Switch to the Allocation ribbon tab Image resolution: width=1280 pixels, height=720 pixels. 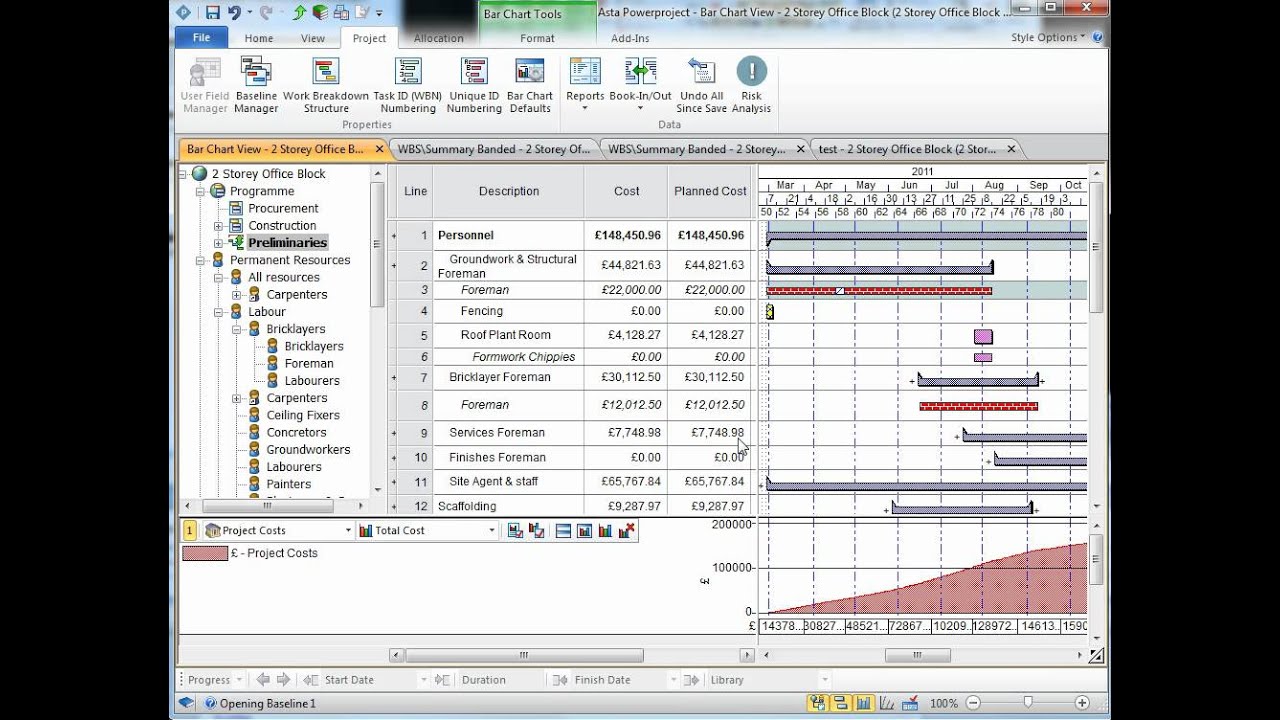tap(439, 38)
